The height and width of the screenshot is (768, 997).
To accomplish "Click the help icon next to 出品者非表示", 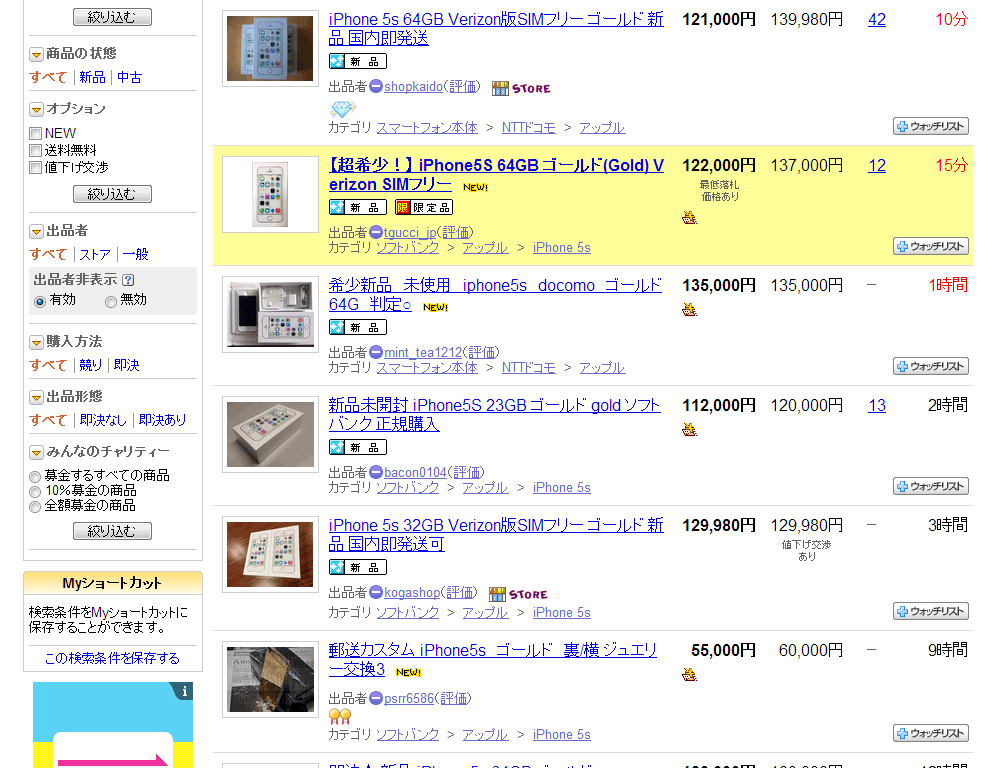I will click(128, 280).
